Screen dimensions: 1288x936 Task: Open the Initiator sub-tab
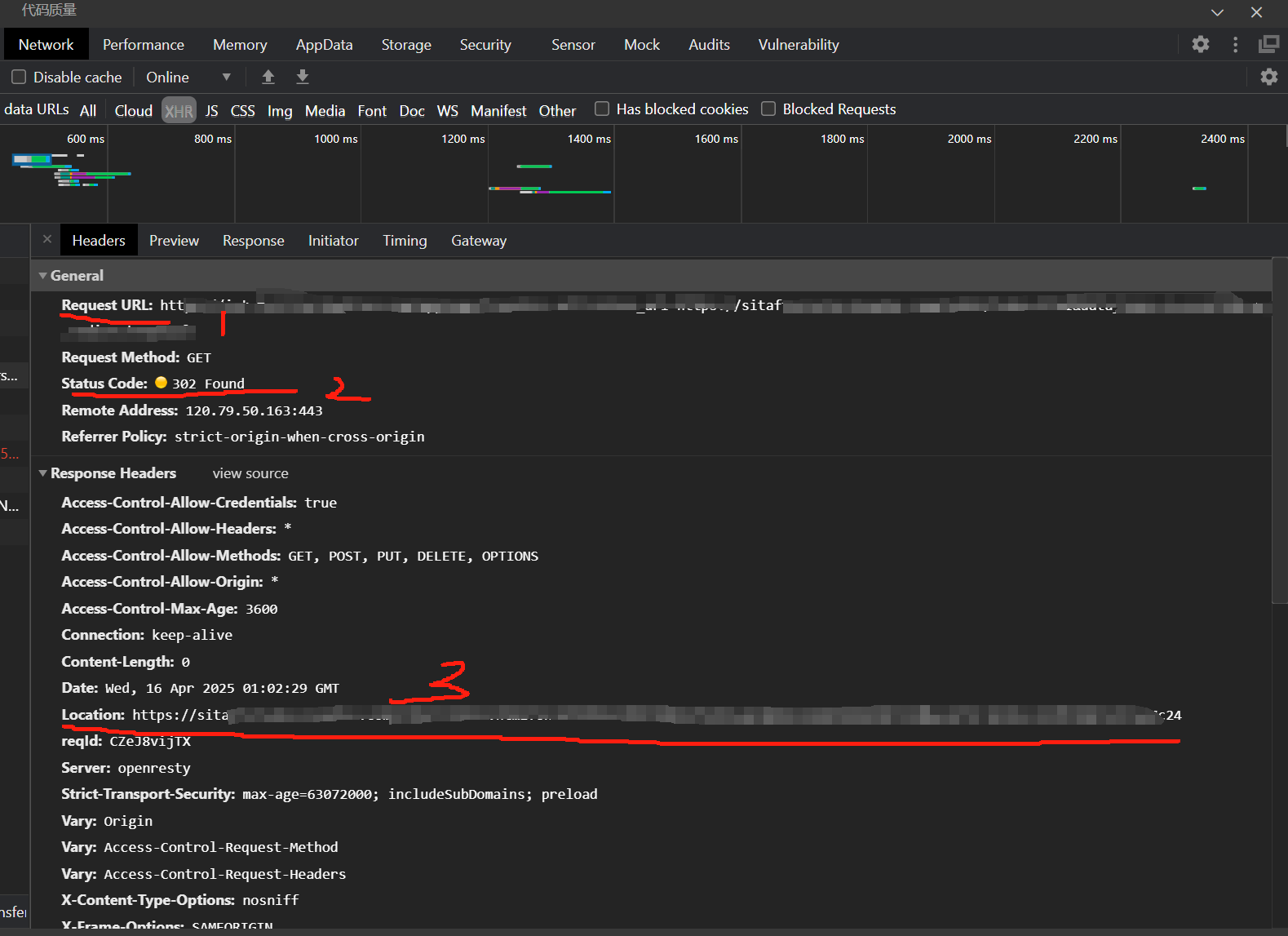[x=333, y=241]
